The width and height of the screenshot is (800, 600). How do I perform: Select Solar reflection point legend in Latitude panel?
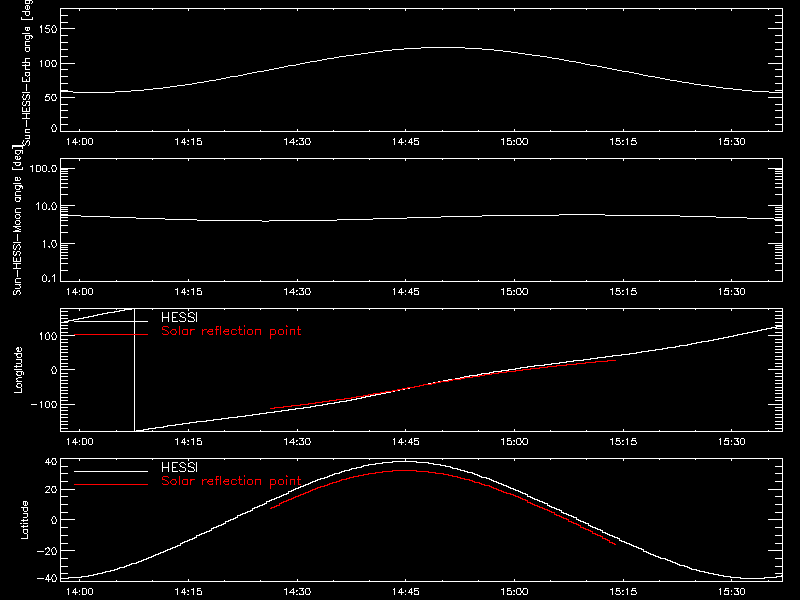pos(231,481)
